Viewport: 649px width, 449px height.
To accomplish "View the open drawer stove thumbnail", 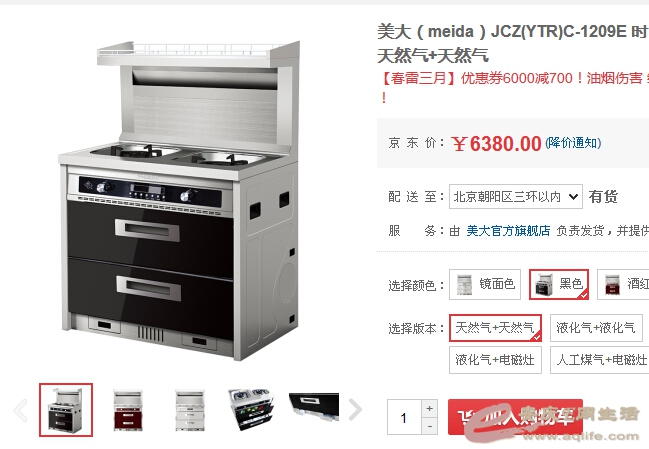I will click(x=251, y=409).
